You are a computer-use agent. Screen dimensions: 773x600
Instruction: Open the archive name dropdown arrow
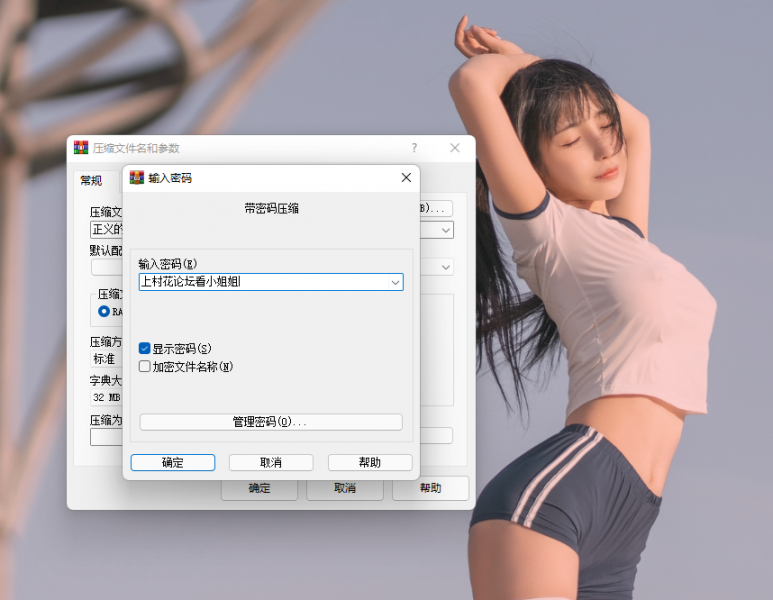[445, 230]
